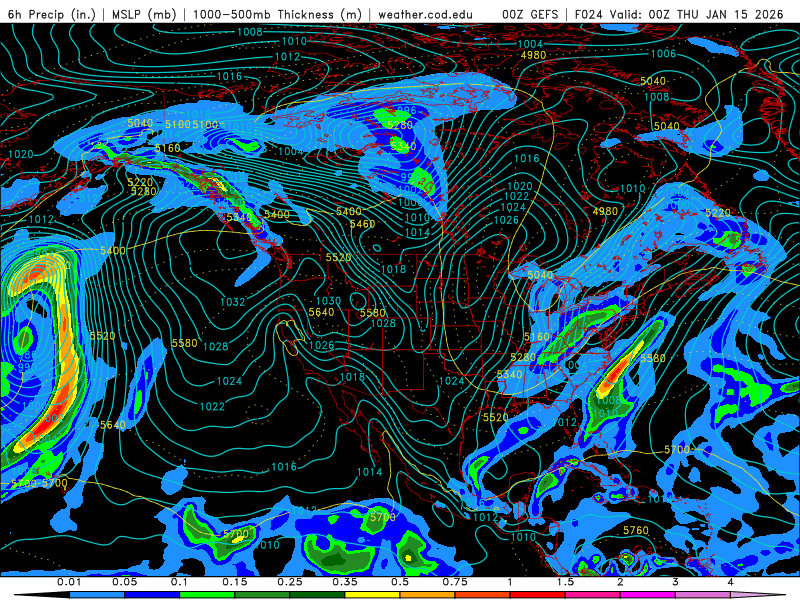Click the '2' legend value

pos(620,582)
